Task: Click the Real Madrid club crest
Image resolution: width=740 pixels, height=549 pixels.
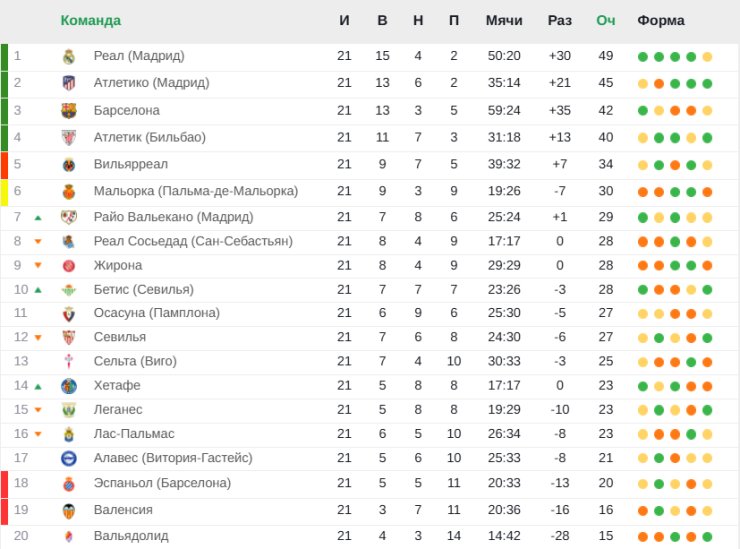Action: (x=69, y=57)
